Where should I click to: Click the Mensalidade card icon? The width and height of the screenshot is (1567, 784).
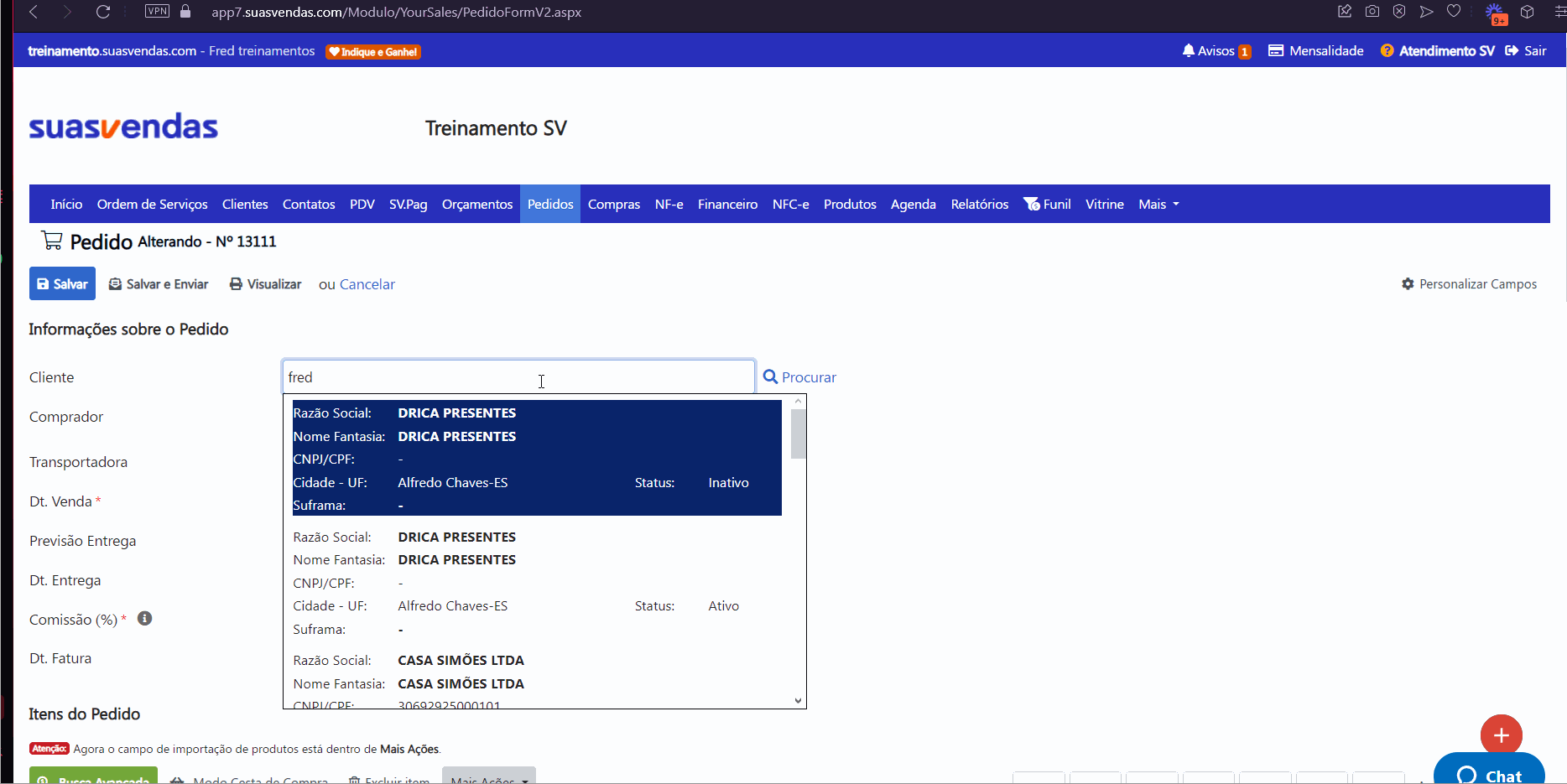point(1276,50)
